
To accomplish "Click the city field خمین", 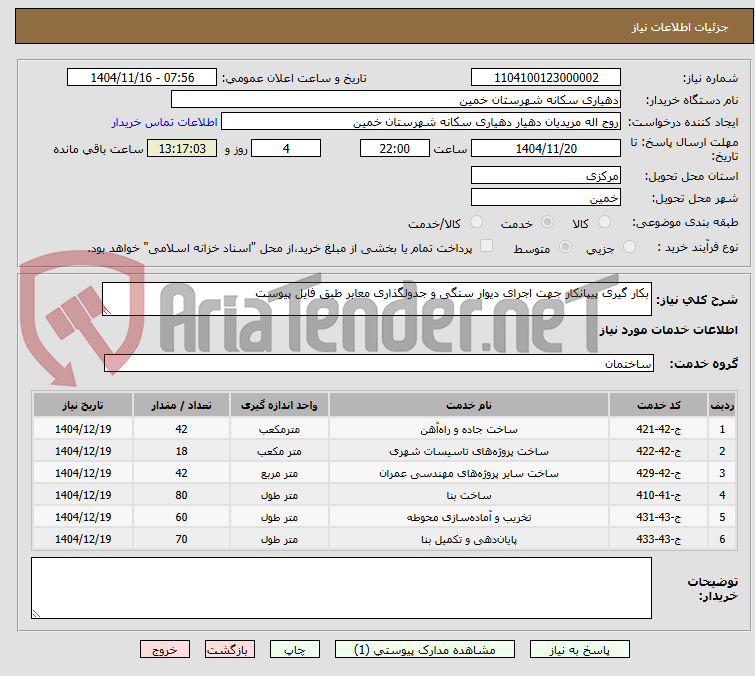I will (x=546, y=198).
